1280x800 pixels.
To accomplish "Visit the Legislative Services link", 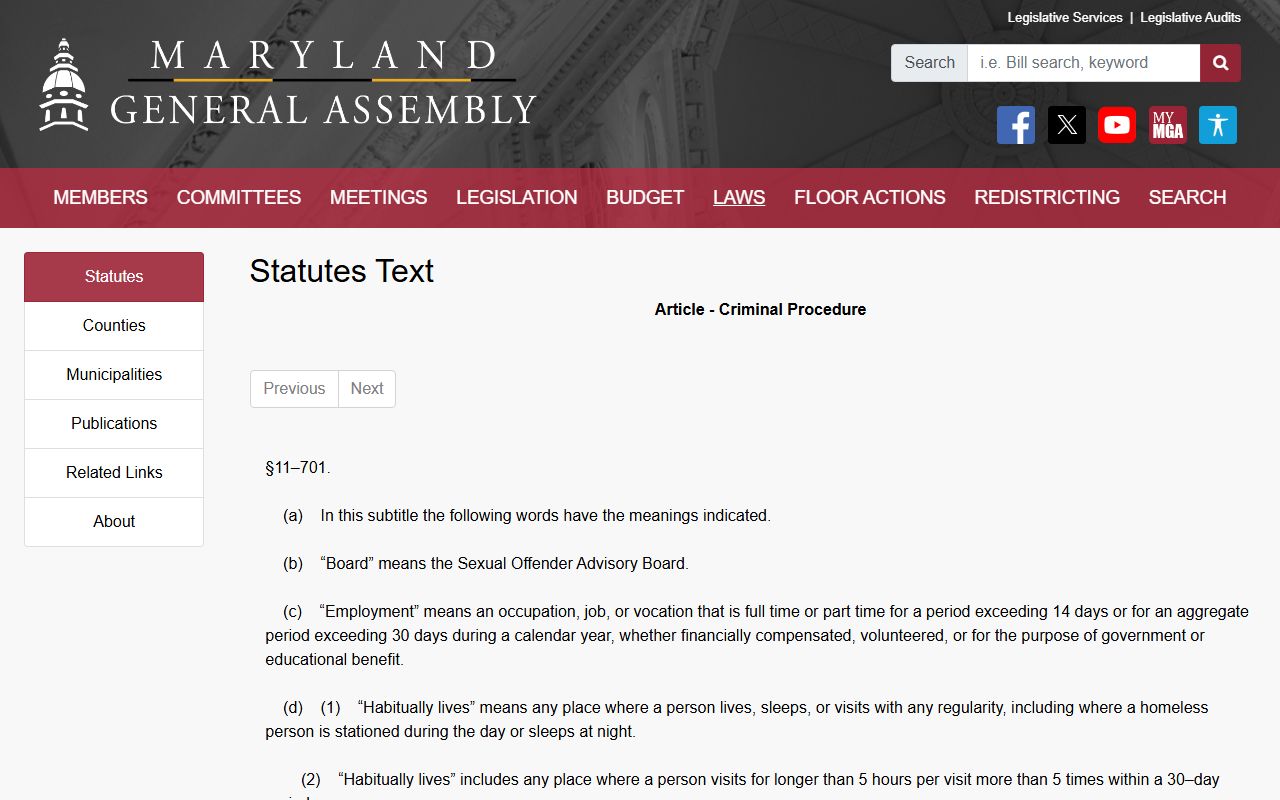I will point(1065,18).
